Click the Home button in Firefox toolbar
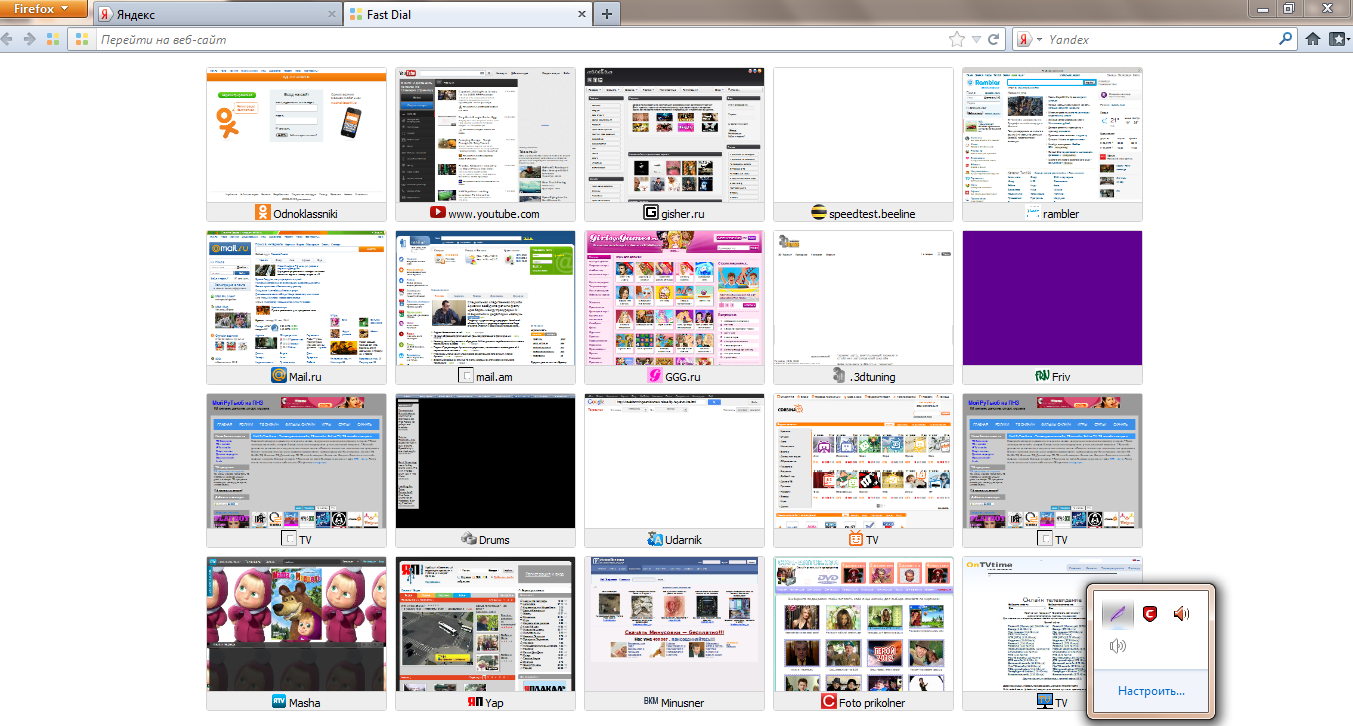1353x726 pixels. click(1313, 40)
